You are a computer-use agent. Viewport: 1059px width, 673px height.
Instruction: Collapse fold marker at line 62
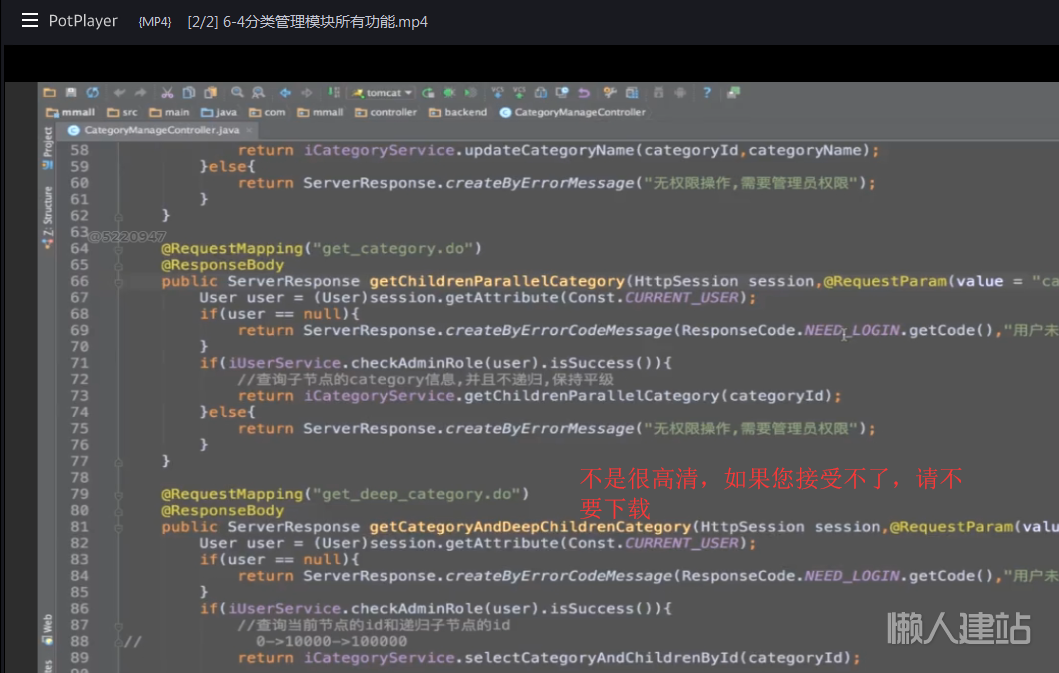click(118, 216)
